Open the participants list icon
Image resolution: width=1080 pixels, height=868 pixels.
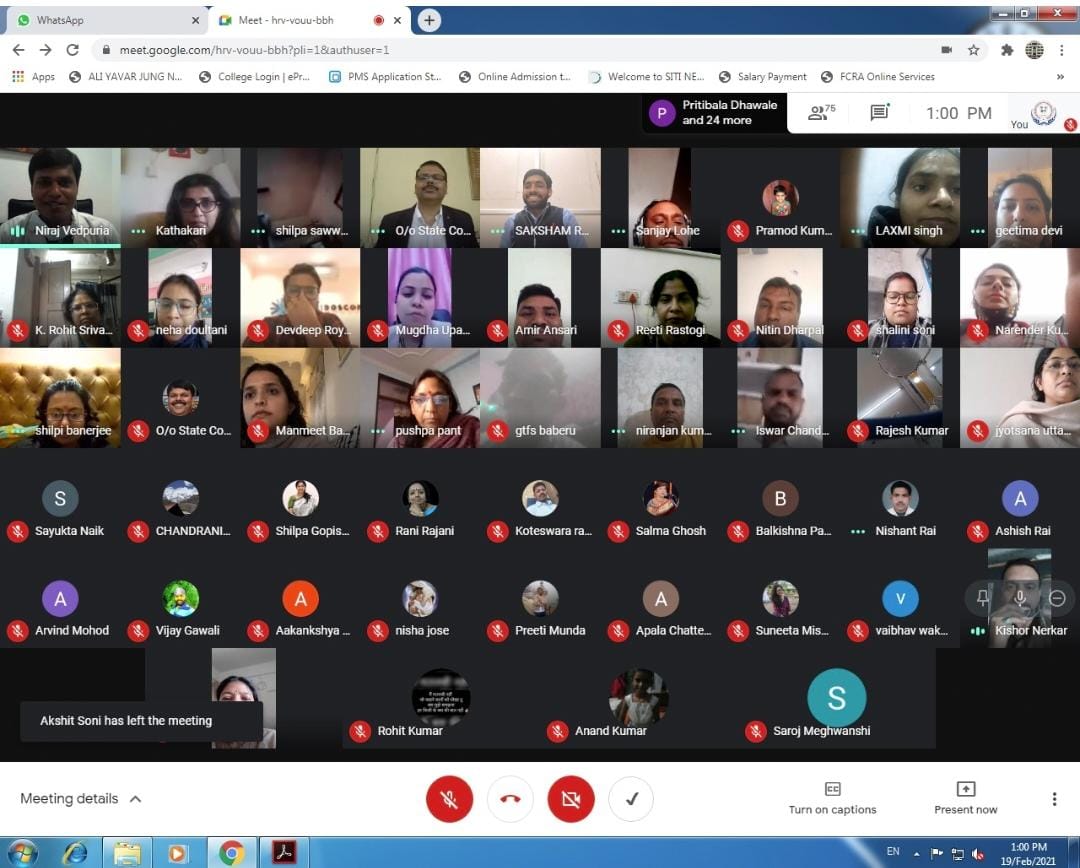pos(821,113)
